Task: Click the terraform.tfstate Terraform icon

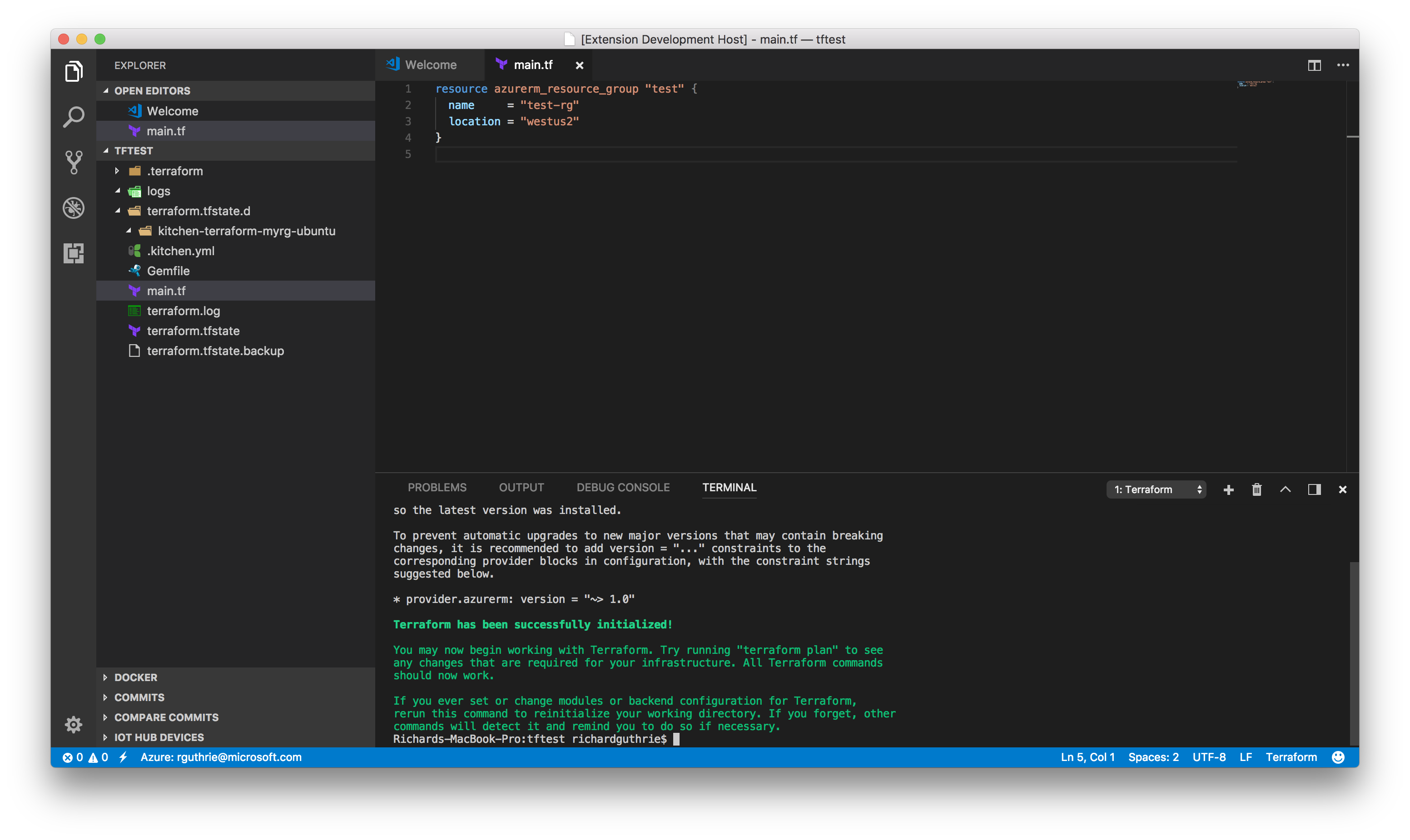Action: pos(134,331)
